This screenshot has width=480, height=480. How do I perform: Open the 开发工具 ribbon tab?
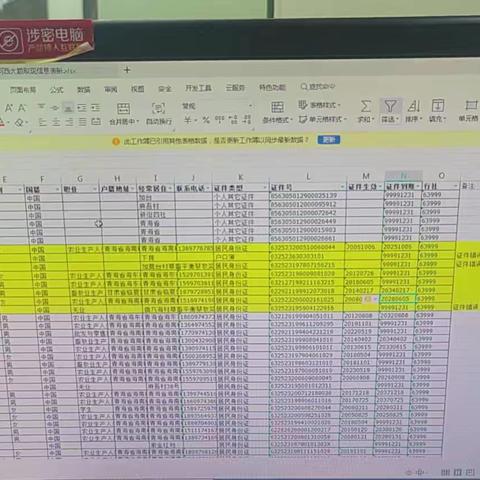(198, 88)
